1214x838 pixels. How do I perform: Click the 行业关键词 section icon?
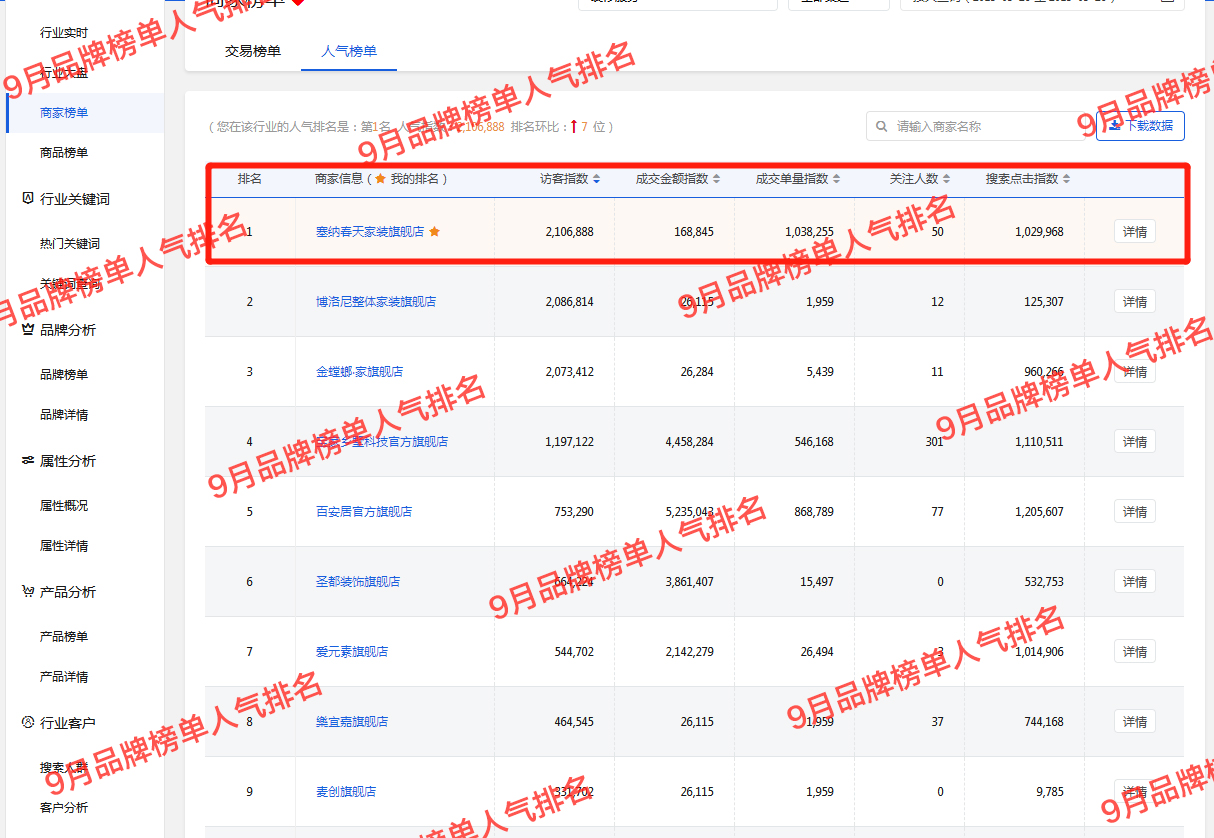tap(28, 198)
